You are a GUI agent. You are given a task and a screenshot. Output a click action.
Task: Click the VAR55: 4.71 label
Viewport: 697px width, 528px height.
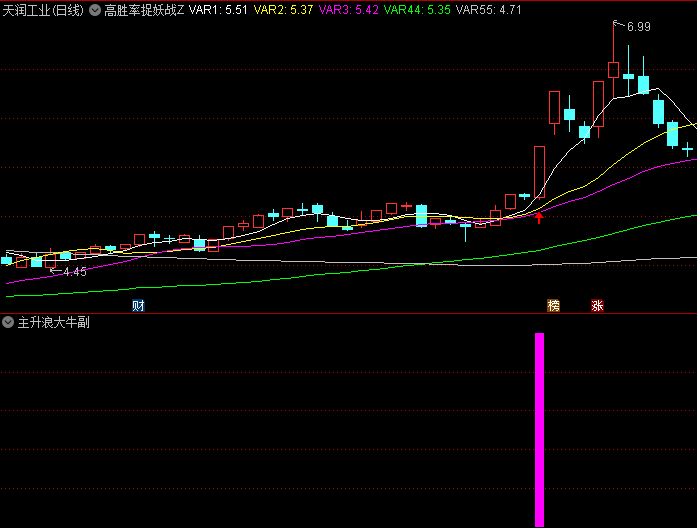pos(489,10)
